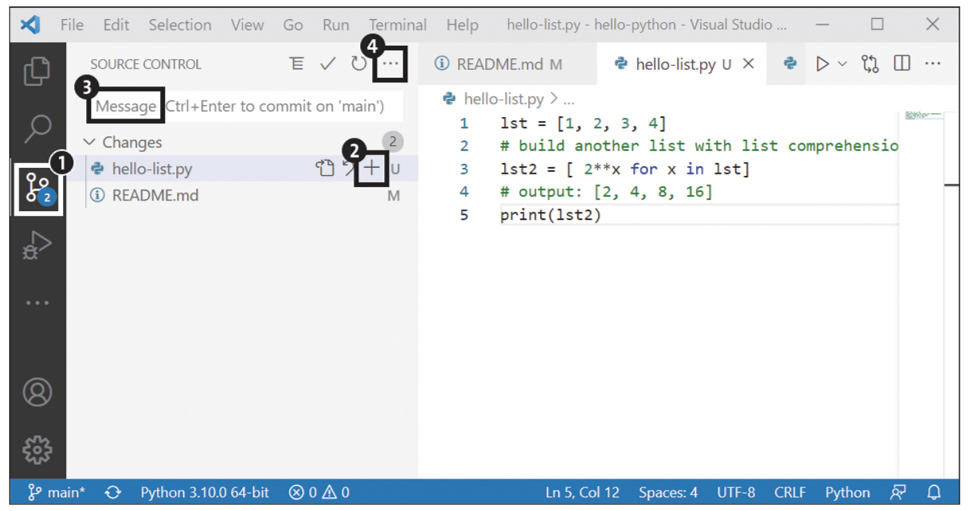
Task: Open the View menu
Action: click(247, 25)
